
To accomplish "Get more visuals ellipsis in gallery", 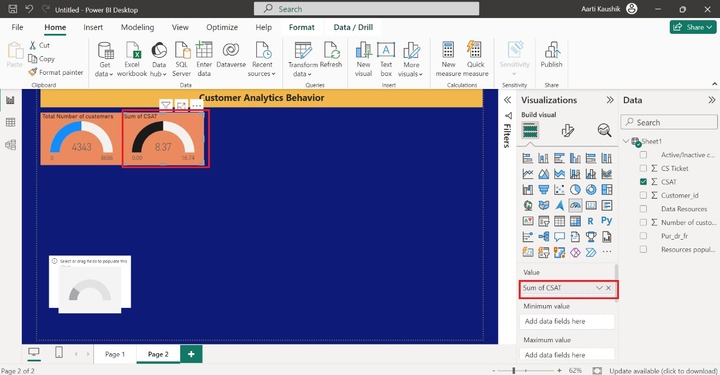I will point(607,252).
